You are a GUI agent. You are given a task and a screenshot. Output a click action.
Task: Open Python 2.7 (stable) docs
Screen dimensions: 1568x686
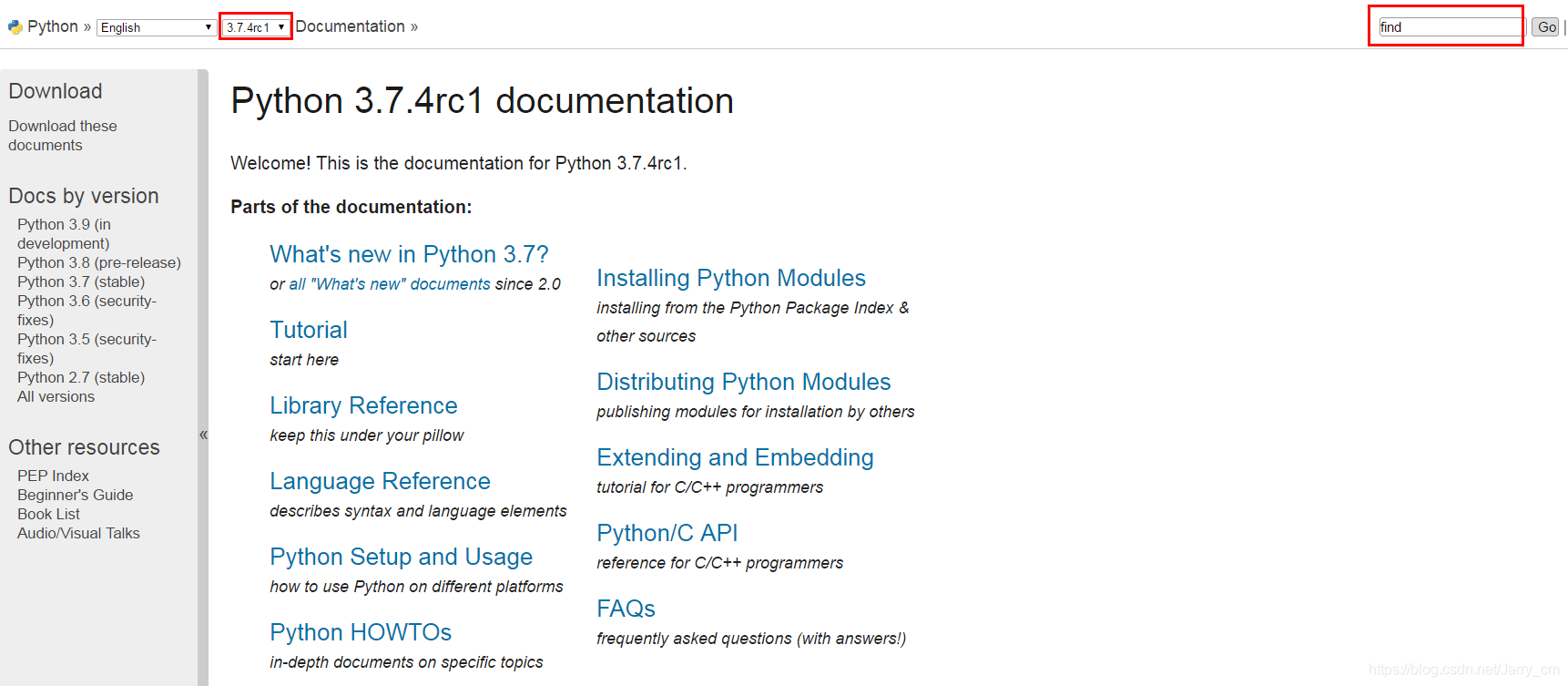point(81,377)
